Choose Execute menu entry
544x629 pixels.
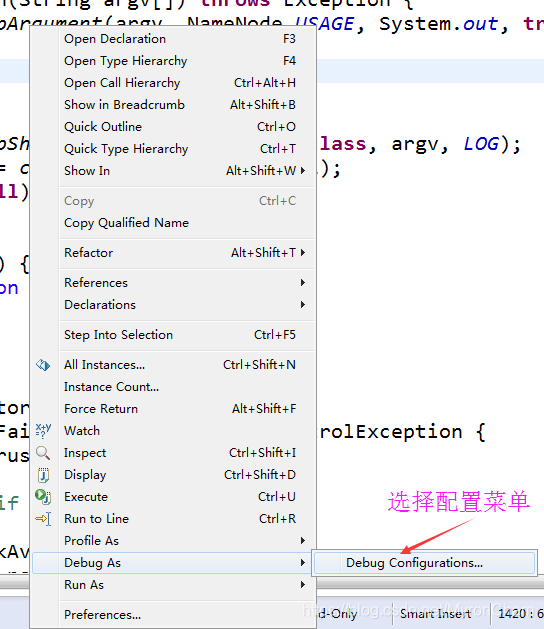[173, 497]
